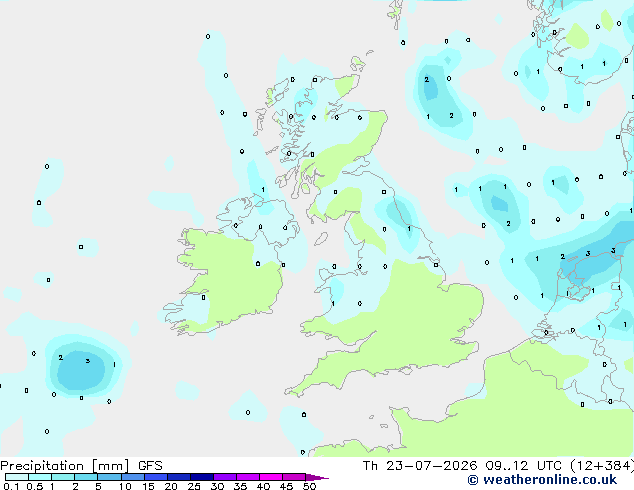The image size is (634, 490).
Task: Click the '(12+384)' forecast offset text
Action: pos(602,466)
